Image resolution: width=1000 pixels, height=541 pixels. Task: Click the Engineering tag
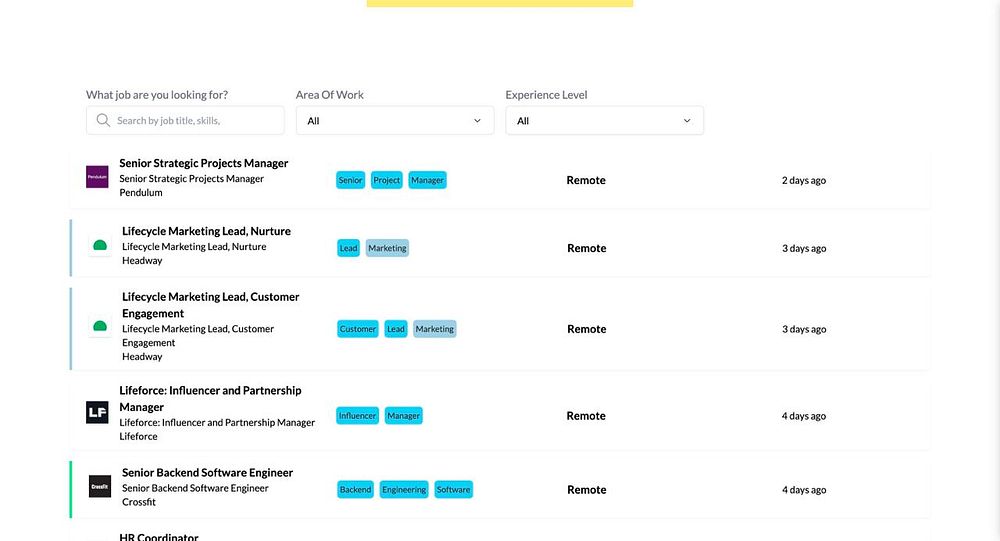[404, 489]
